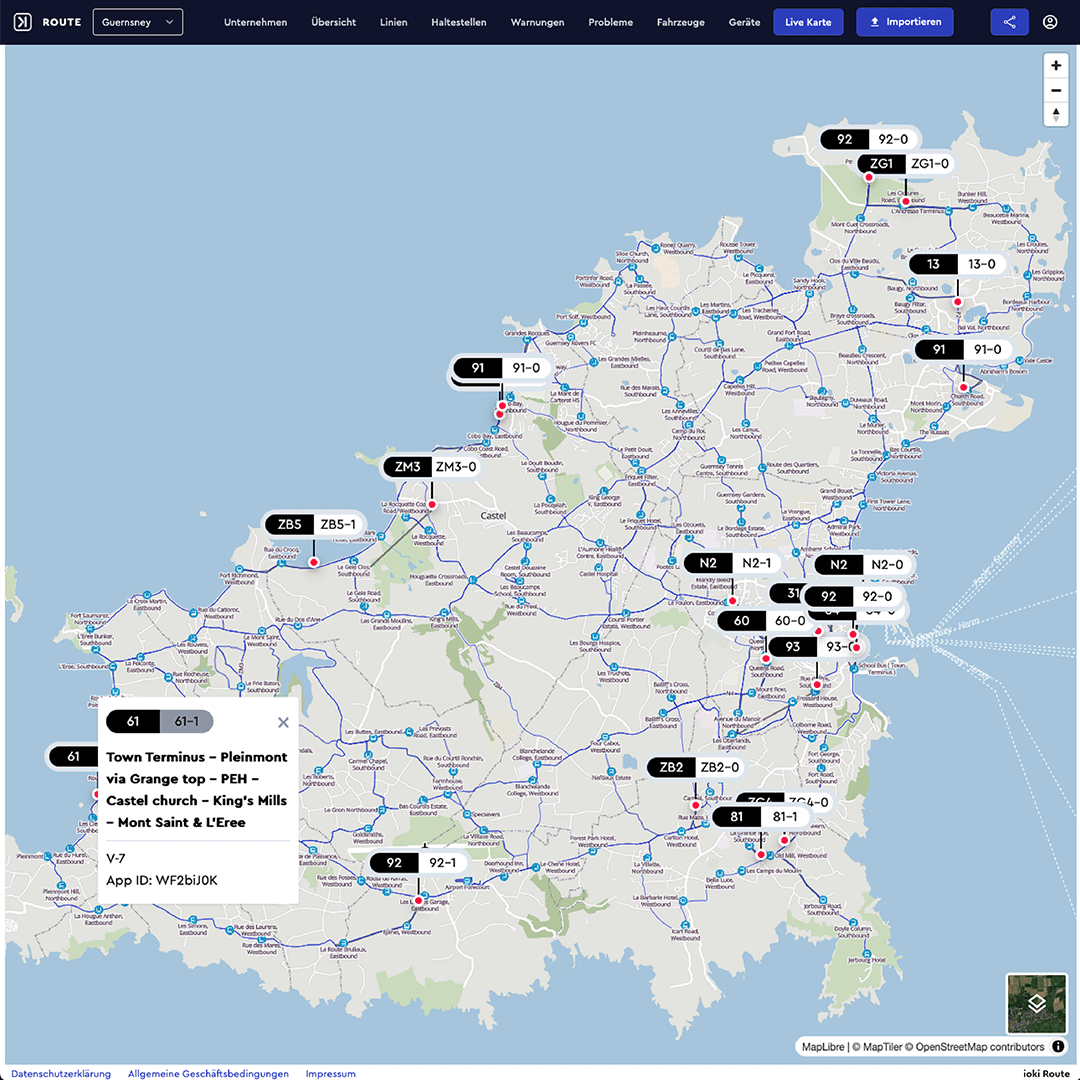Close the line 61 info popup

(x=283, y=722)
